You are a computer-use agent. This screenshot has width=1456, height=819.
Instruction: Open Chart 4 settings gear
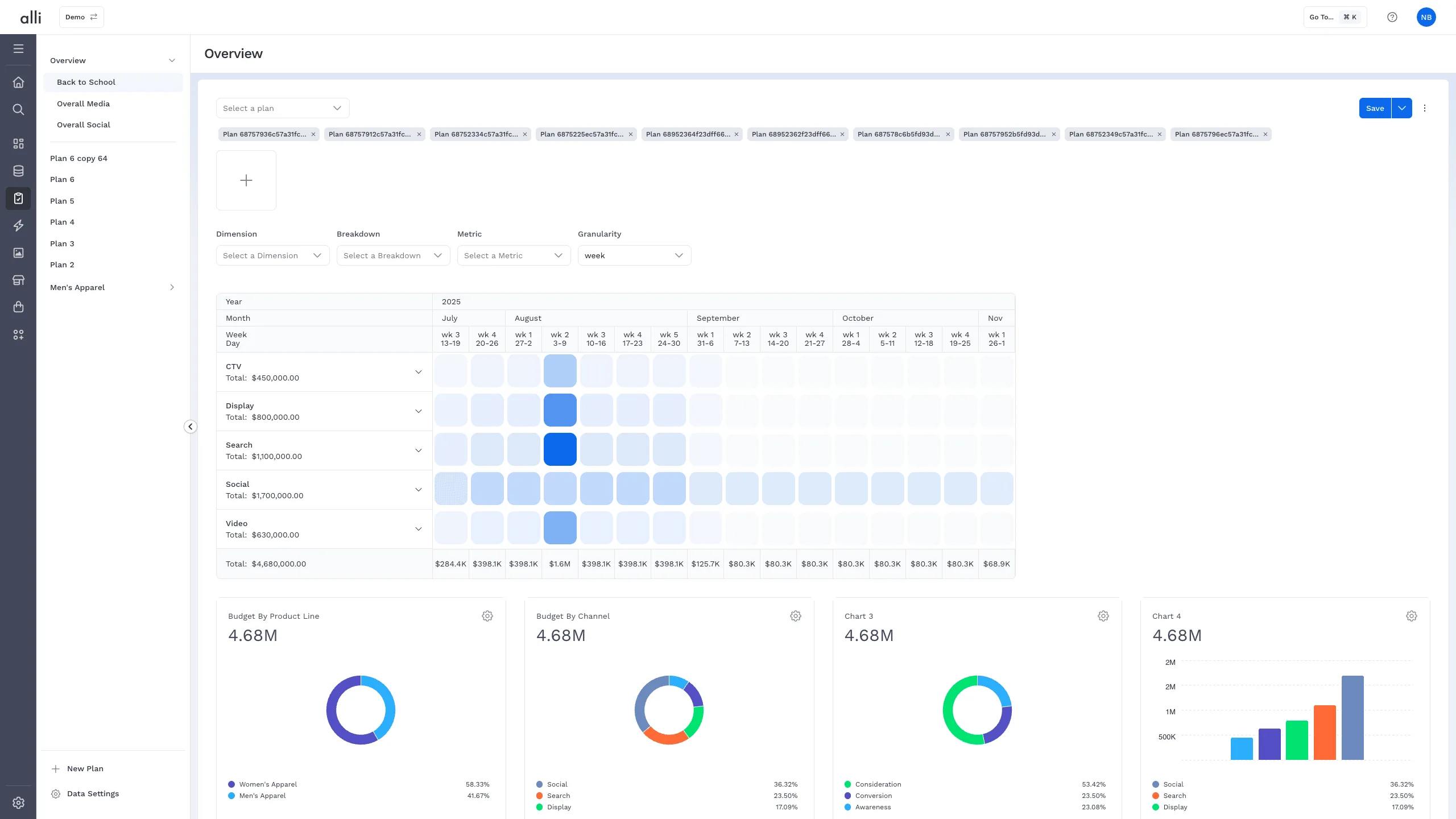(x=1412, y=616)
